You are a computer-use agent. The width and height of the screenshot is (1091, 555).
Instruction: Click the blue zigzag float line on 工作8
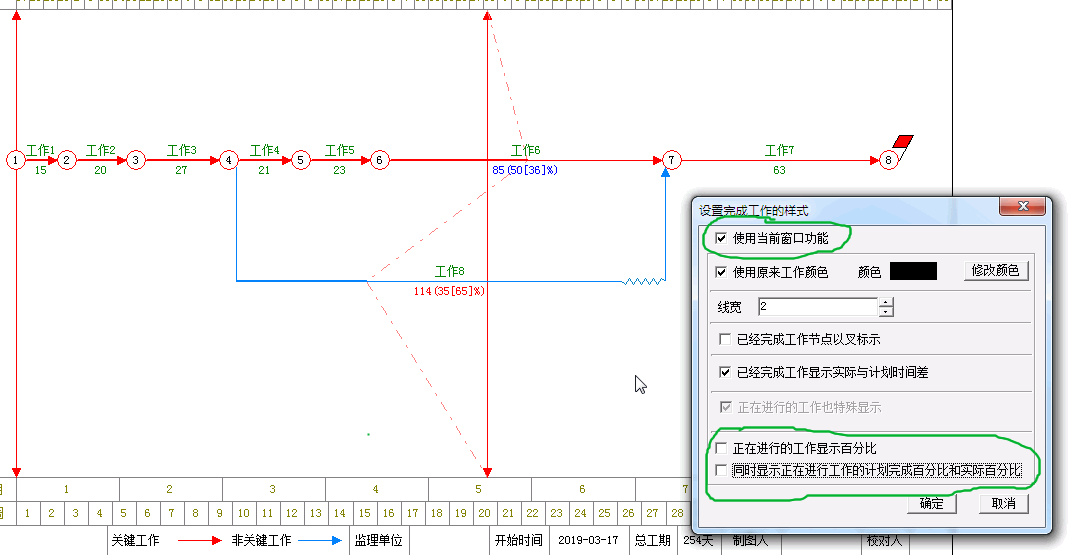(x=643, y=282)
